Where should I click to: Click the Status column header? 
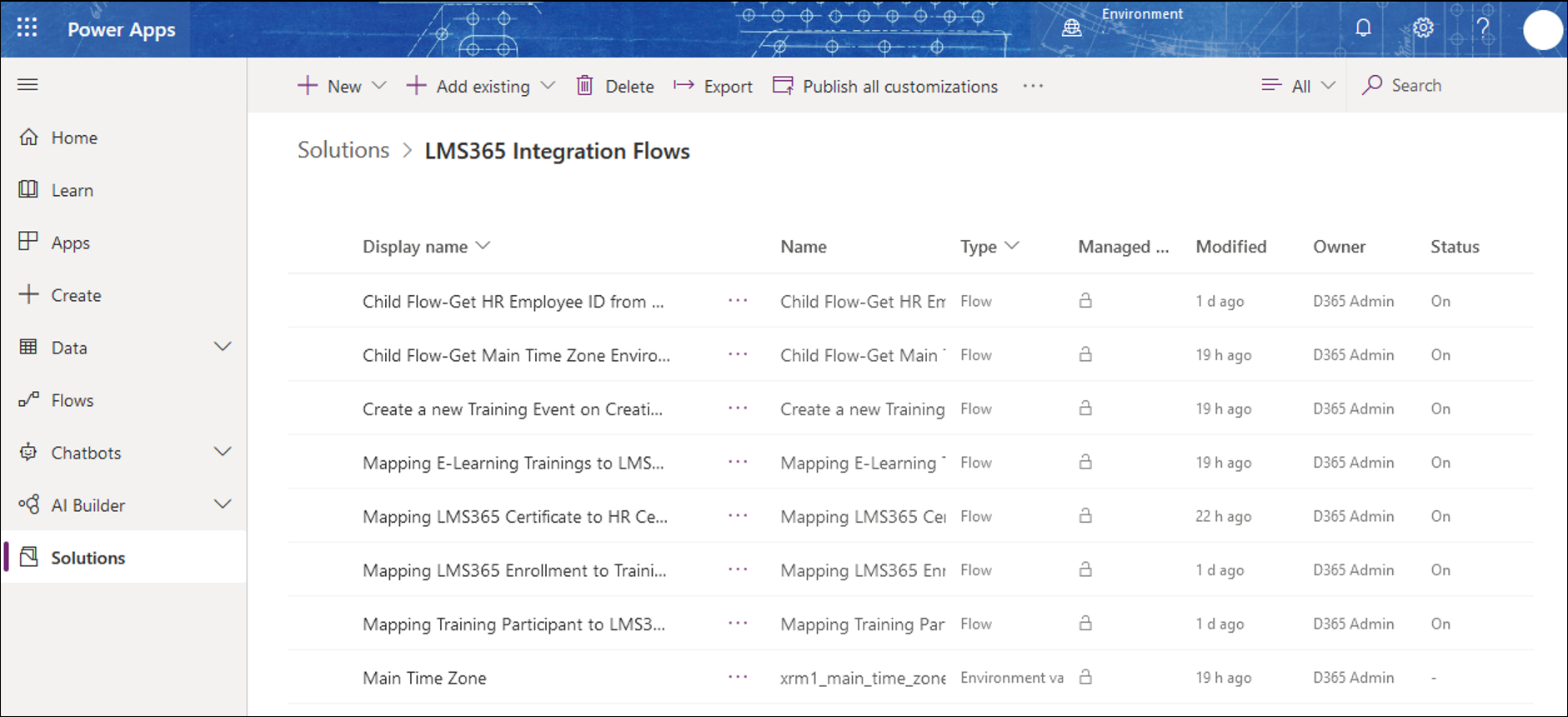click(x=1455, y=247)
